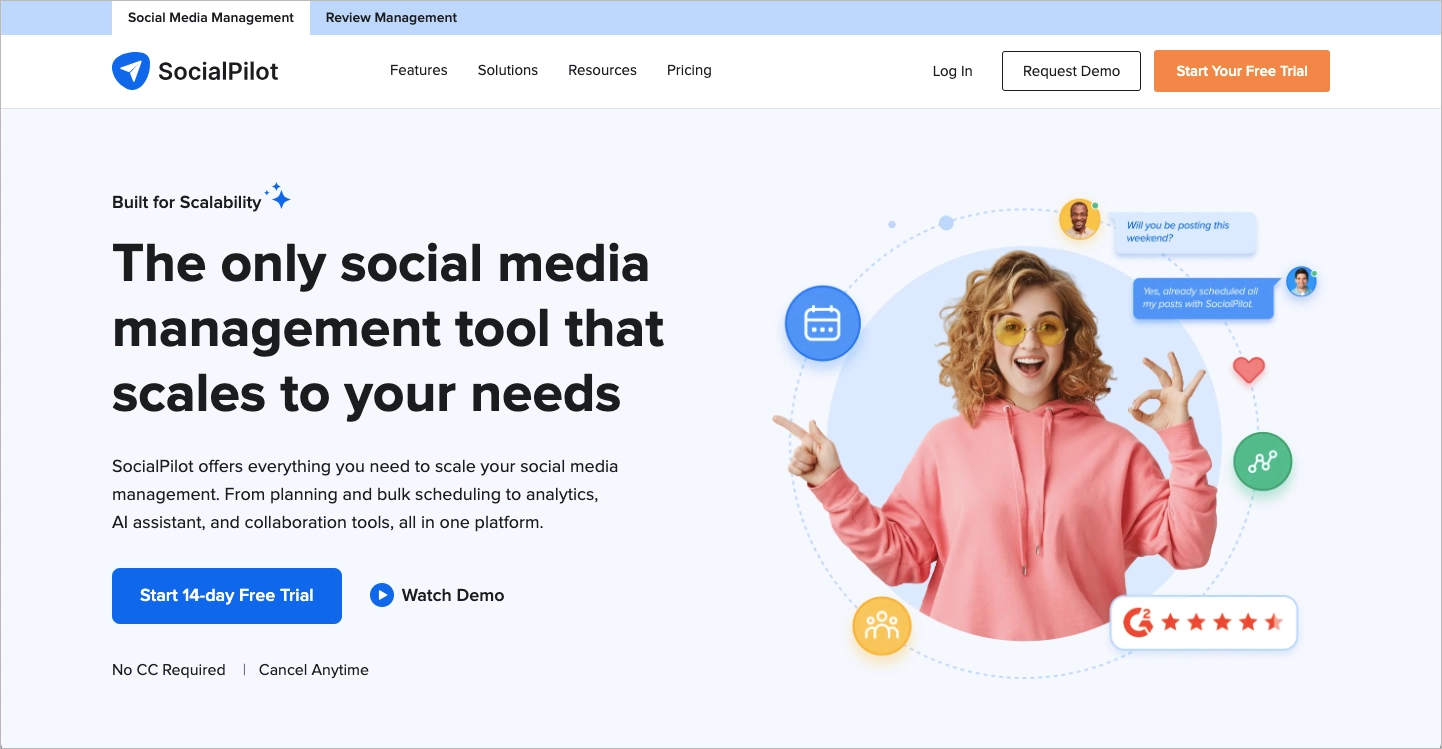Open the Features dropdown menu
This screenshot has width=1442, height=749.
(418, 70)
